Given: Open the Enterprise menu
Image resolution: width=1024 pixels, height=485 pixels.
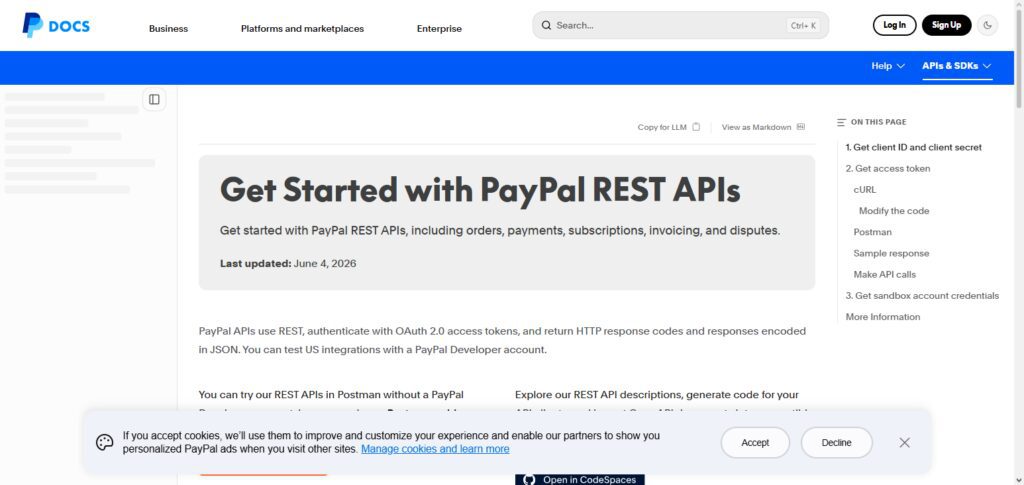Looking at the screenshot, I should click(439, 29).
